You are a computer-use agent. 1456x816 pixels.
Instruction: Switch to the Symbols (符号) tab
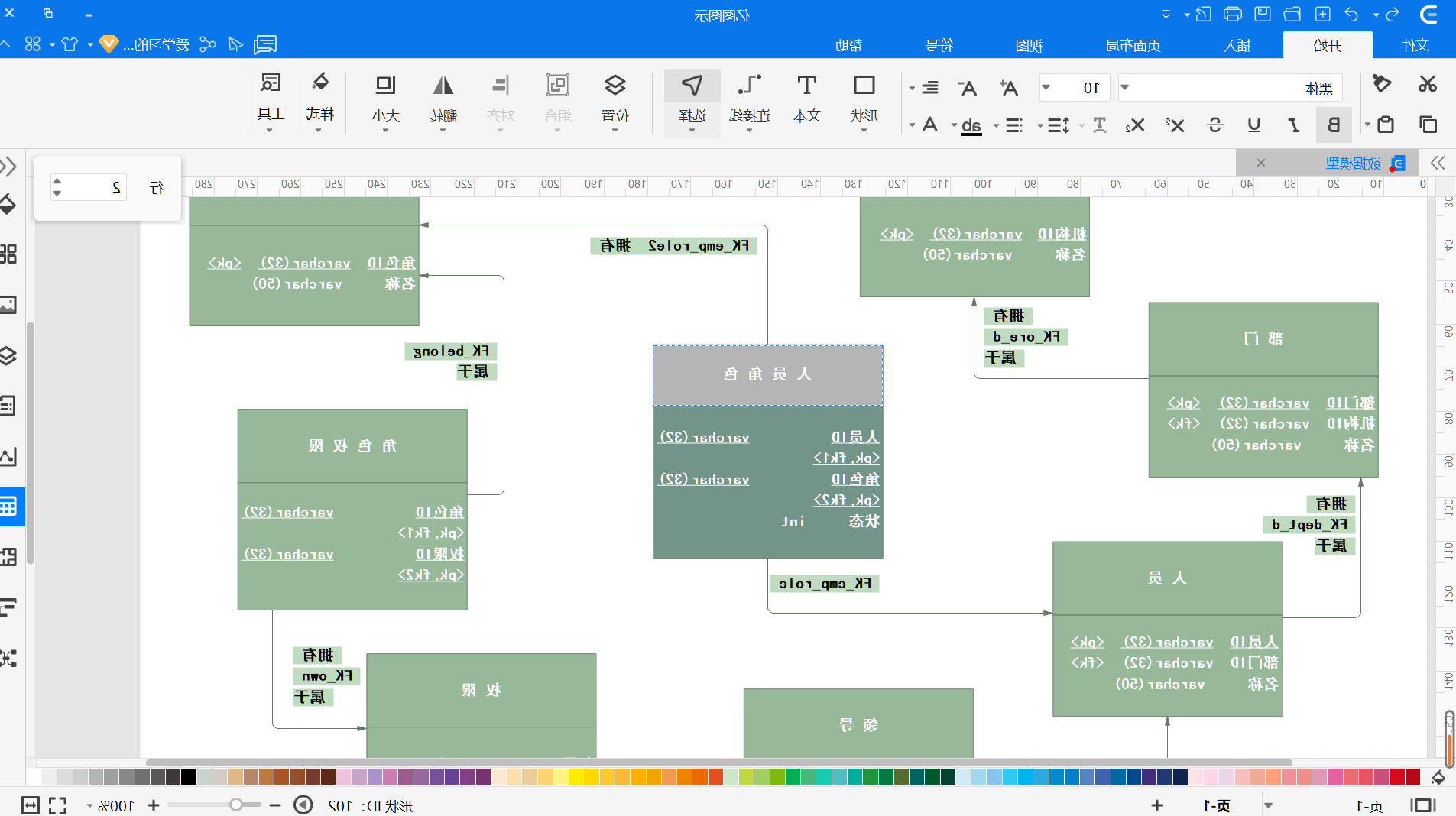[x=939, y=45]
